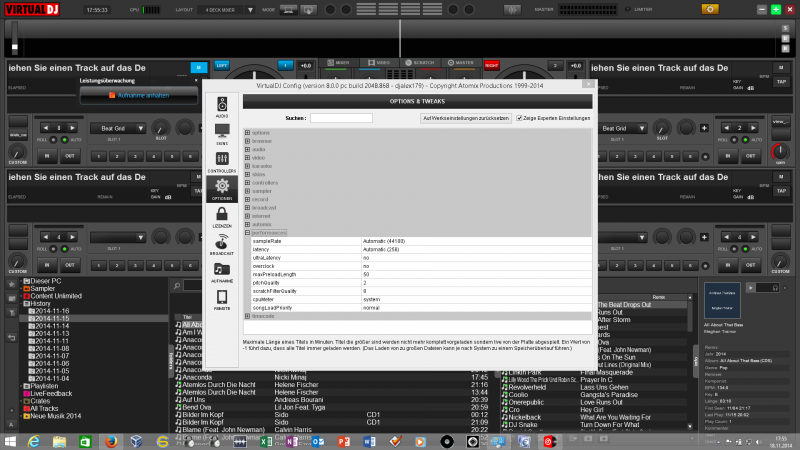Image resolution: width=800 pixels, height=450 pixels.
Task: Click the orange settings gear in title bar
Action: 710,9
